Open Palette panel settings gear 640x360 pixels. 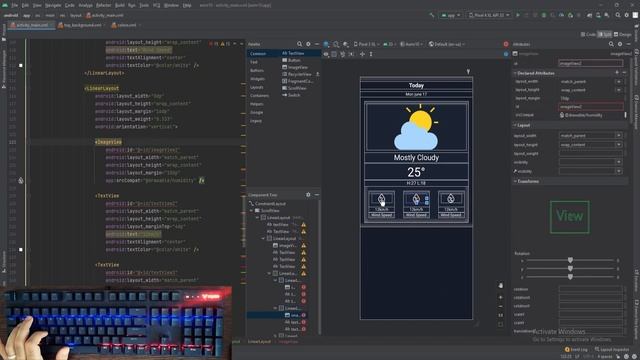click(x=308, y=44)
